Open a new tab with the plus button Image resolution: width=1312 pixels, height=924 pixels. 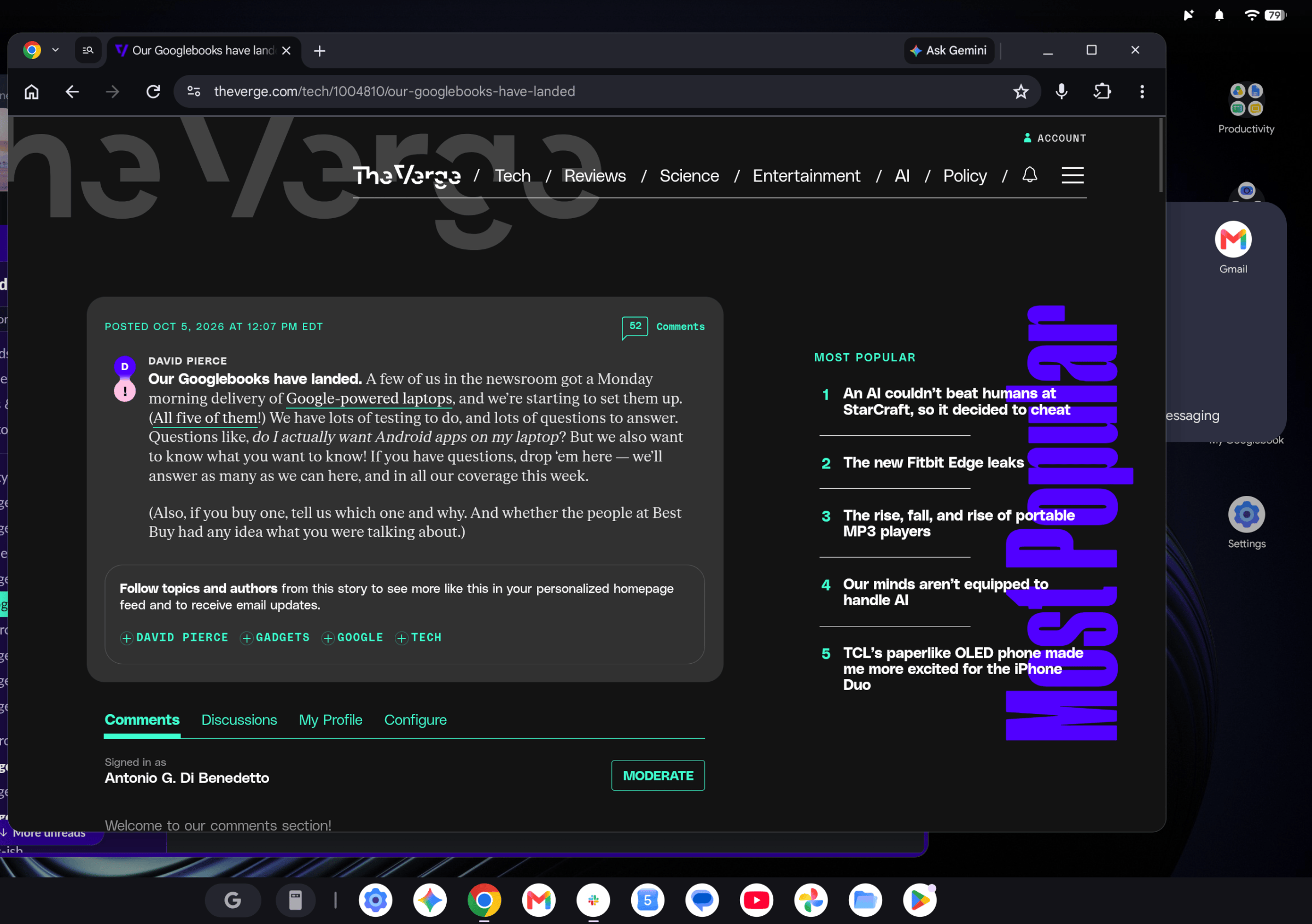(x=319, y=51)
